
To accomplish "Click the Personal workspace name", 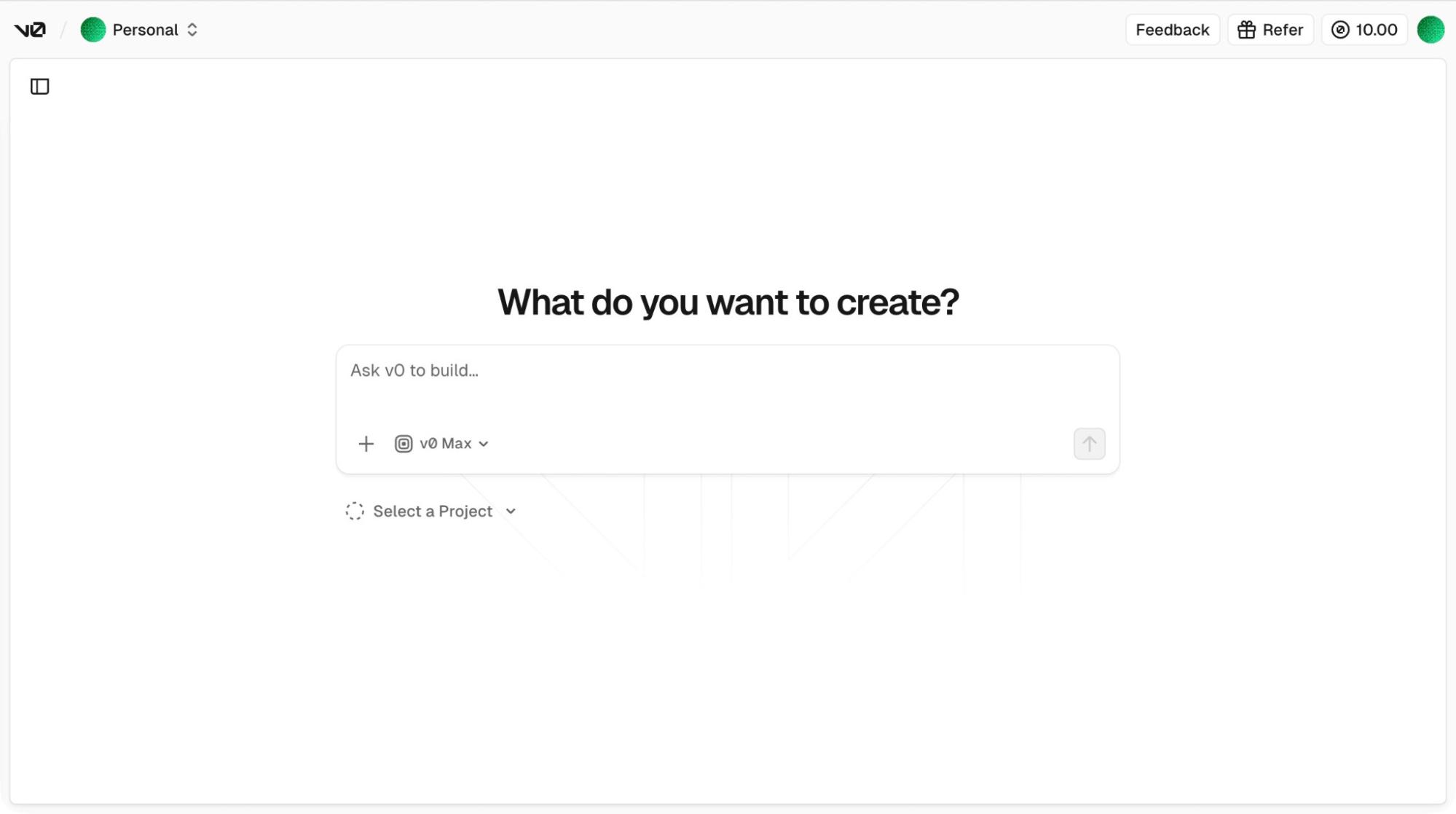I will click(145, 30).
